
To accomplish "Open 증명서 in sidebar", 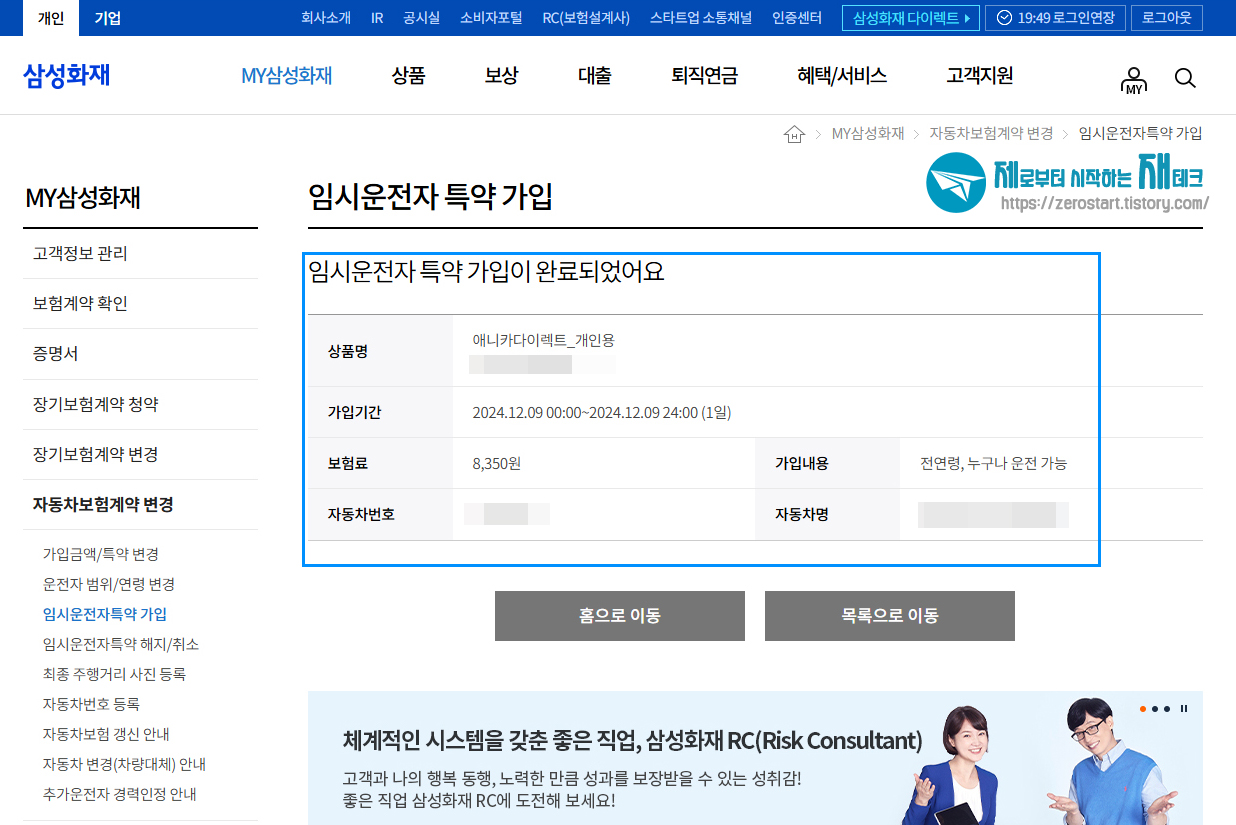I will pyautogui.click(x=140, y=354).
